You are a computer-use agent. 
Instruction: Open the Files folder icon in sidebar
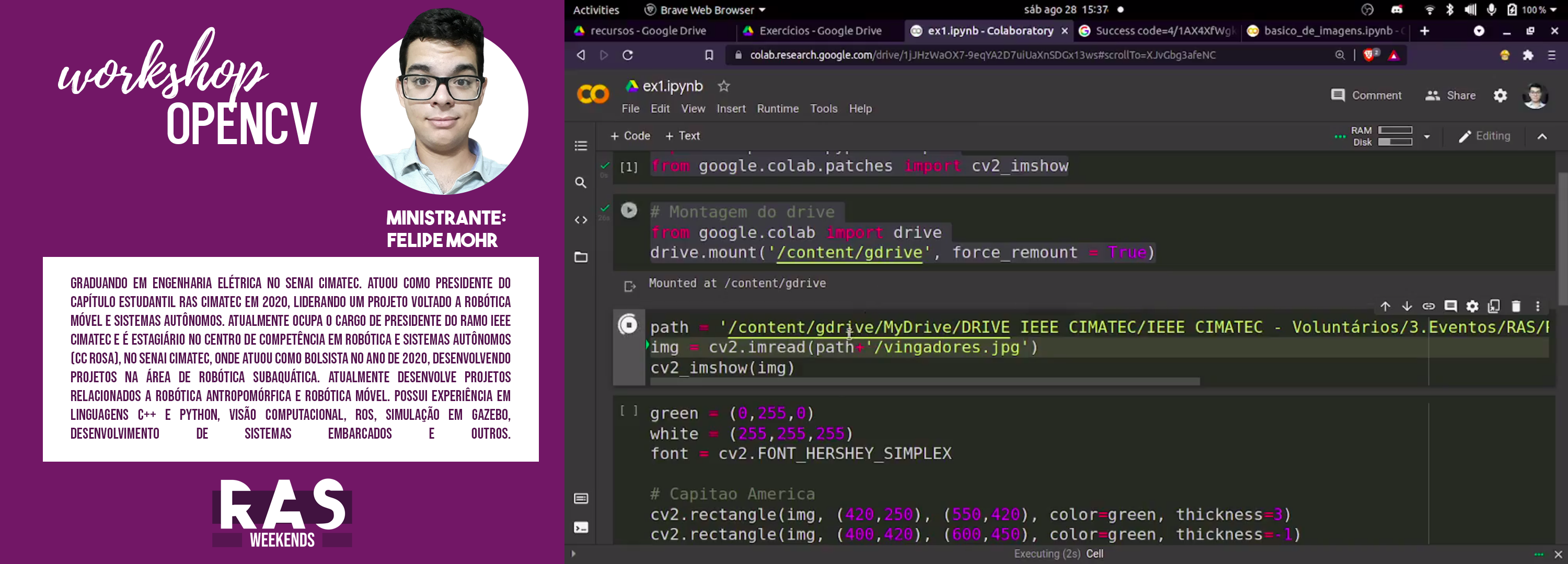coord(581,257)
